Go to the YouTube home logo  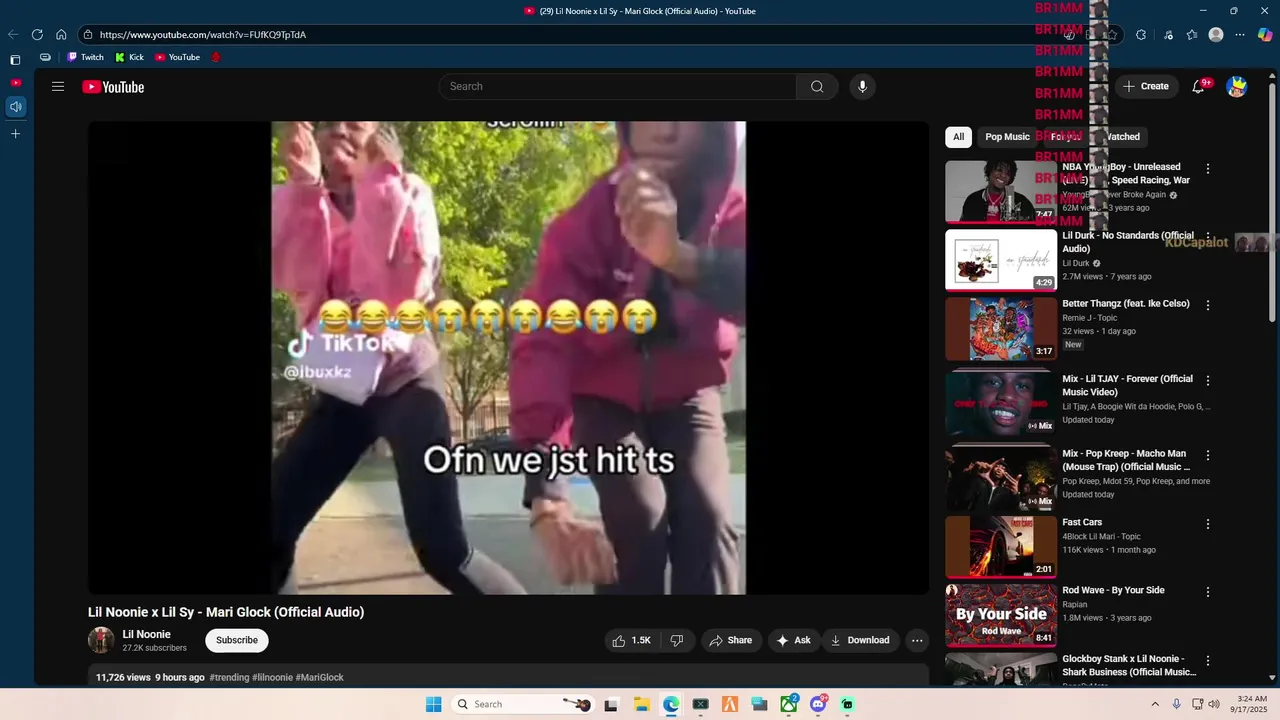coord(113,87)
